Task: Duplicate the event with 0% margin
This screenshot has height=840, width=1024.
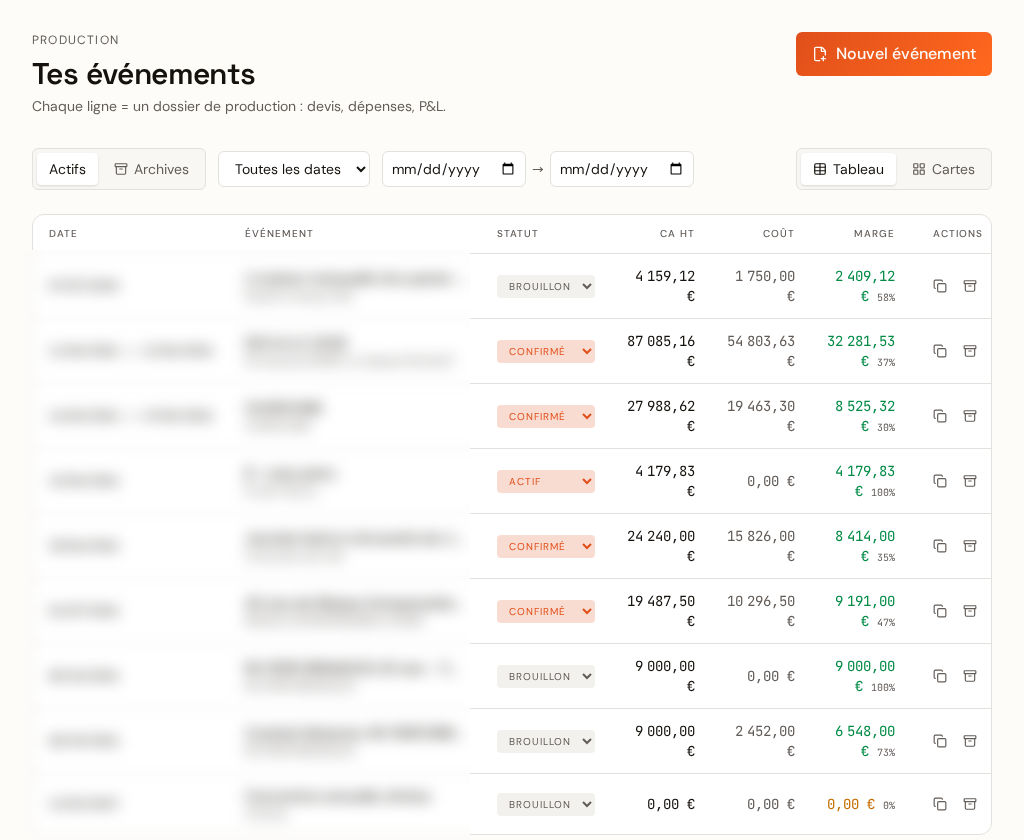Action: [x=940, y=804]
